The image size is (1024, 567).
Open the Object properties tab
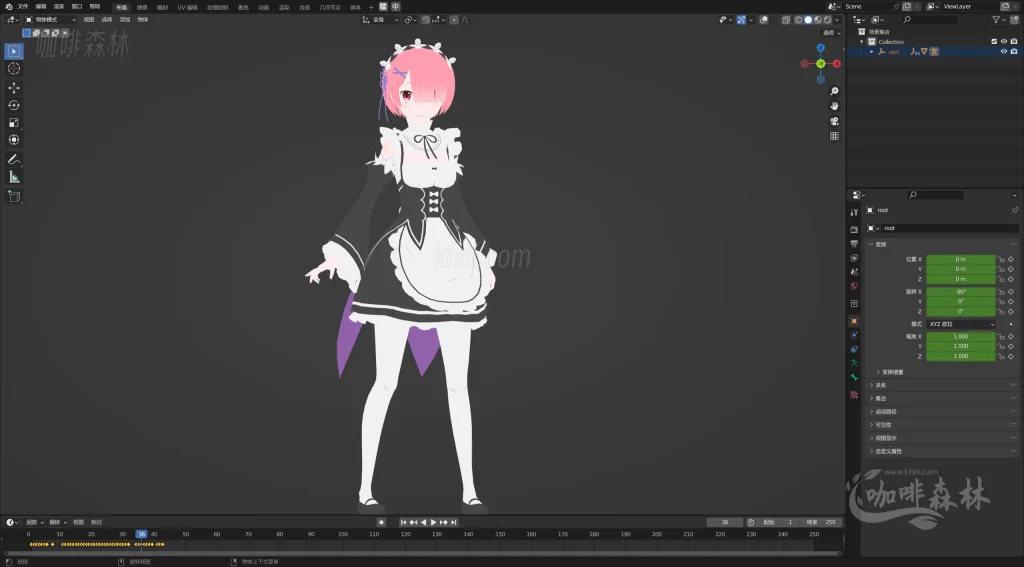854,321
